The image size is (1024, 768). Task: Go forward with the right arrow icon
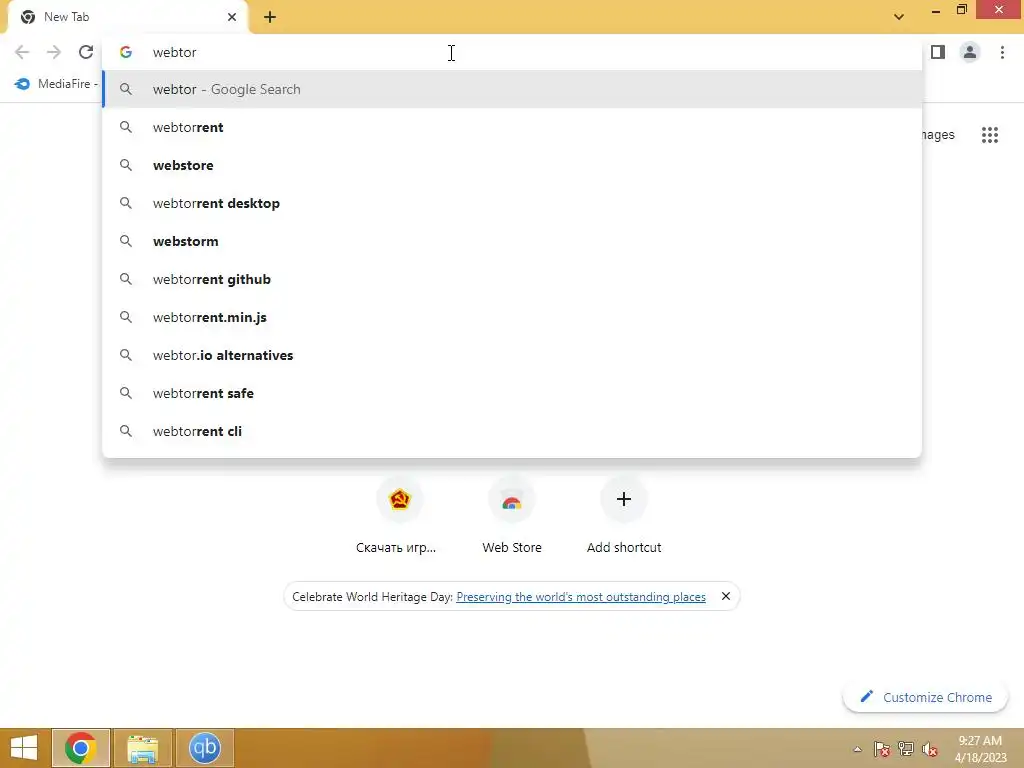click(x=54, y=52)
